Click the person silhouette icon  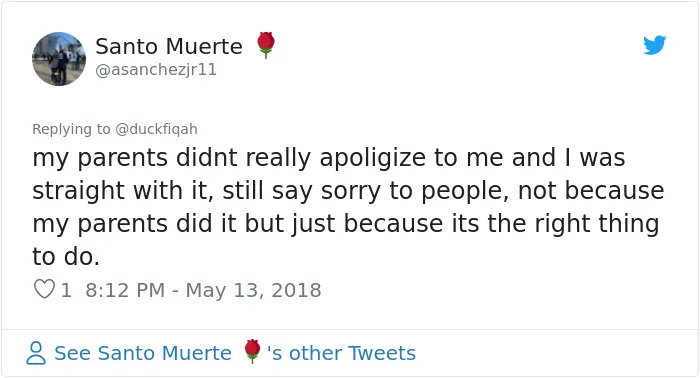pyautogui.click(x=36, y=353)
